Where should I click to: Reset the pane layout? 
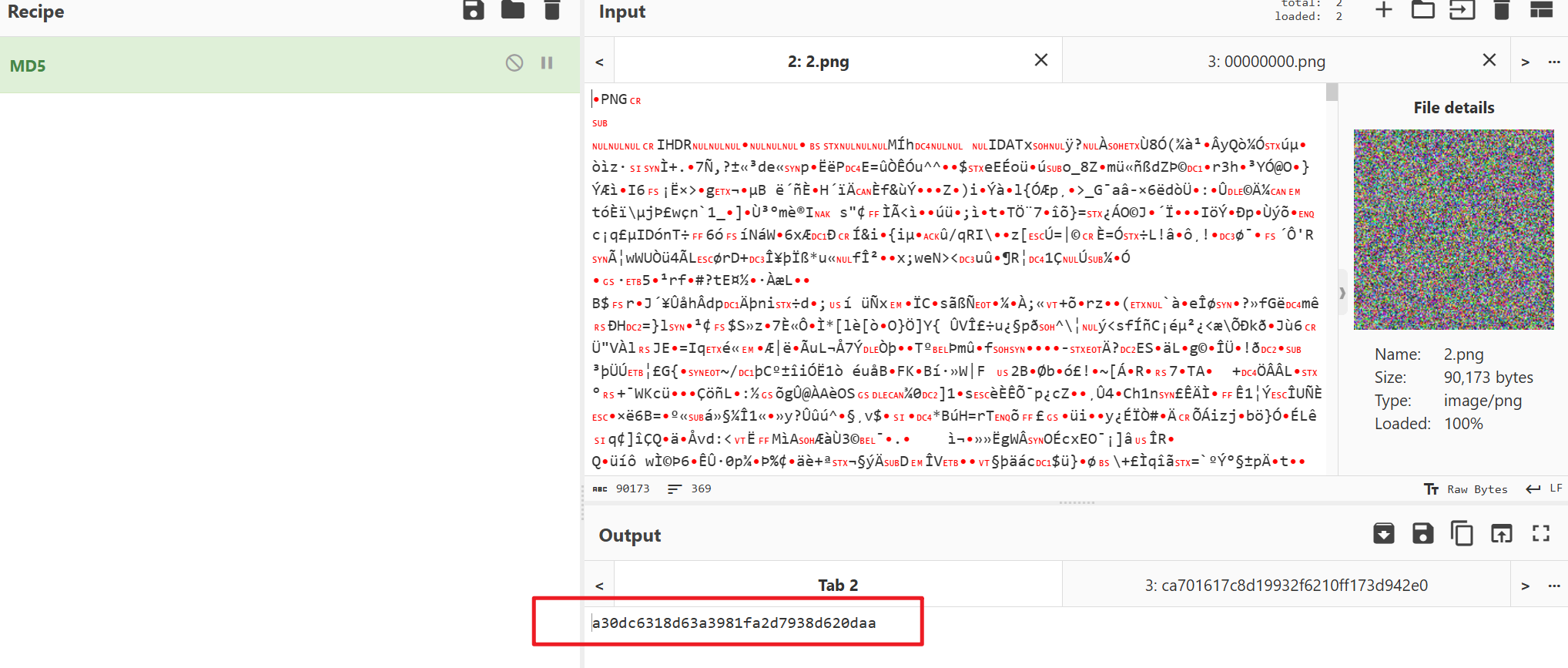click(1541, 10)
